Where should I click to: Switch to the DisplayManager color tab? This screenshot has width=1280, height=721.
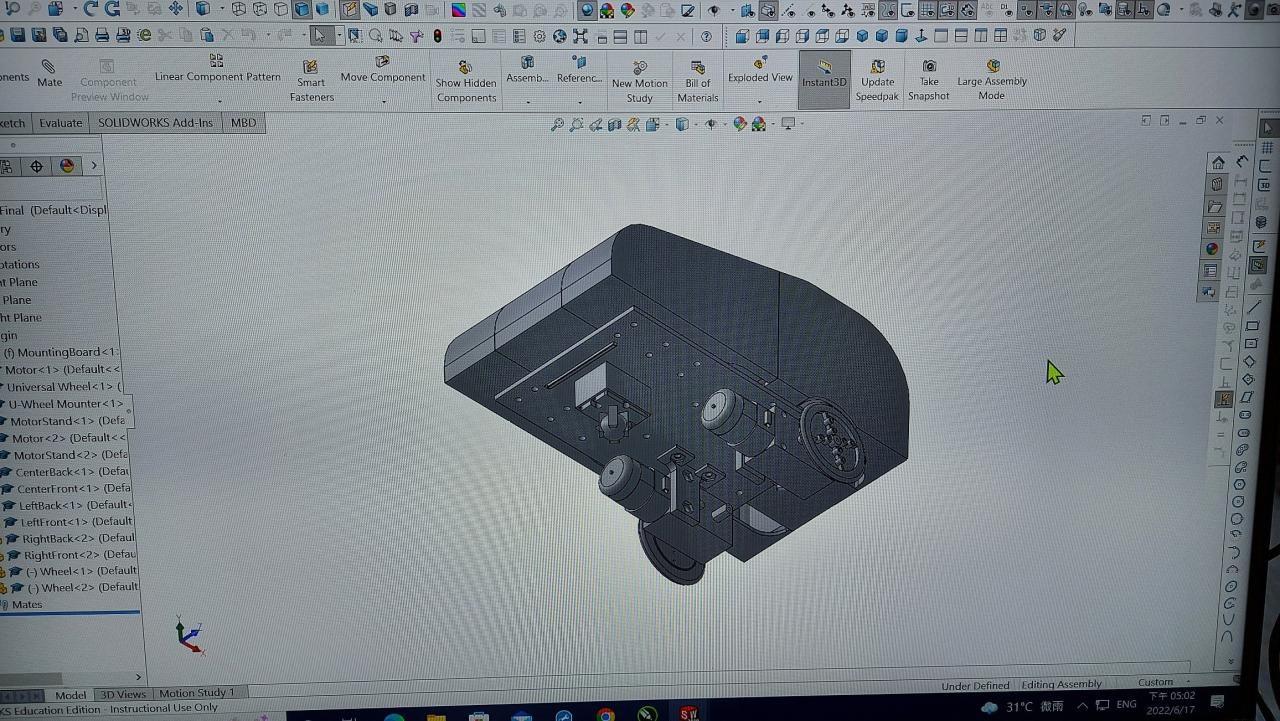click(x=67, y=166)
